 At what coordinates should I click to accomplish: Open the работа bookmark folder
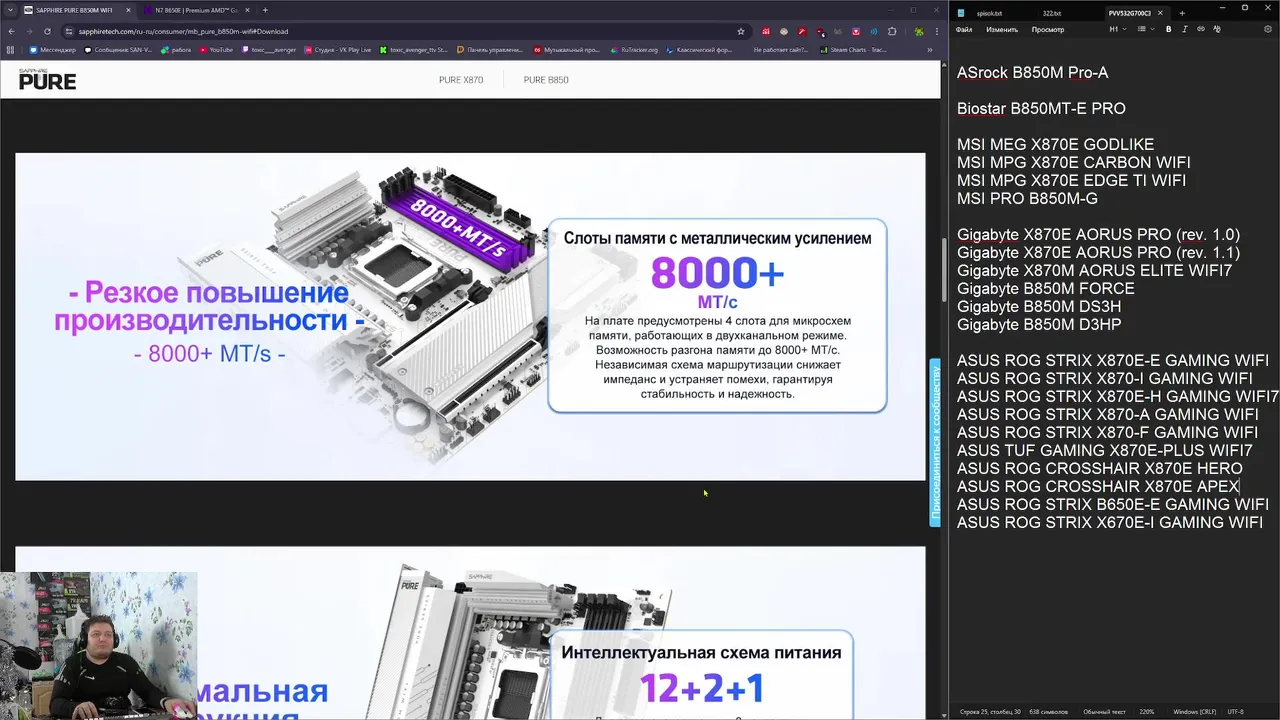point(176,50)
